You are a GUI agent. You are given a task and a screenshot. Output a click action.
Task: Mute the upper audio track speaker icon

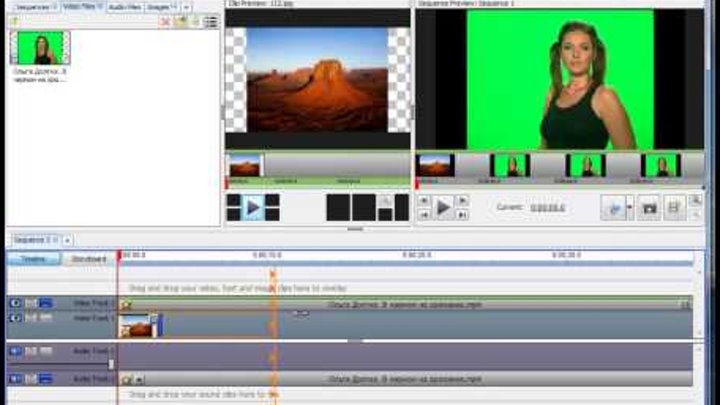point(15,351)
